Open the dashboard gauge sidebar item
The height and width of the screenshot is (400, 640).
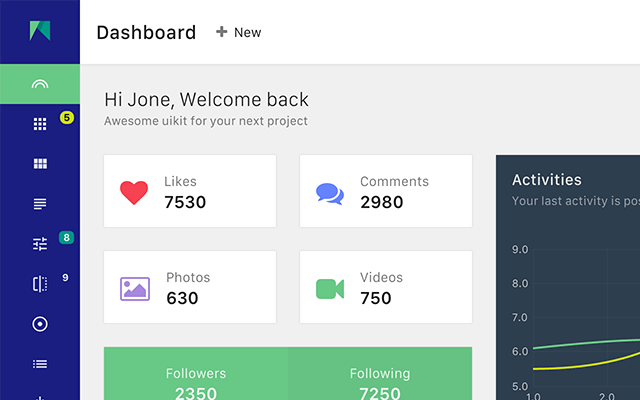[40, 85]
